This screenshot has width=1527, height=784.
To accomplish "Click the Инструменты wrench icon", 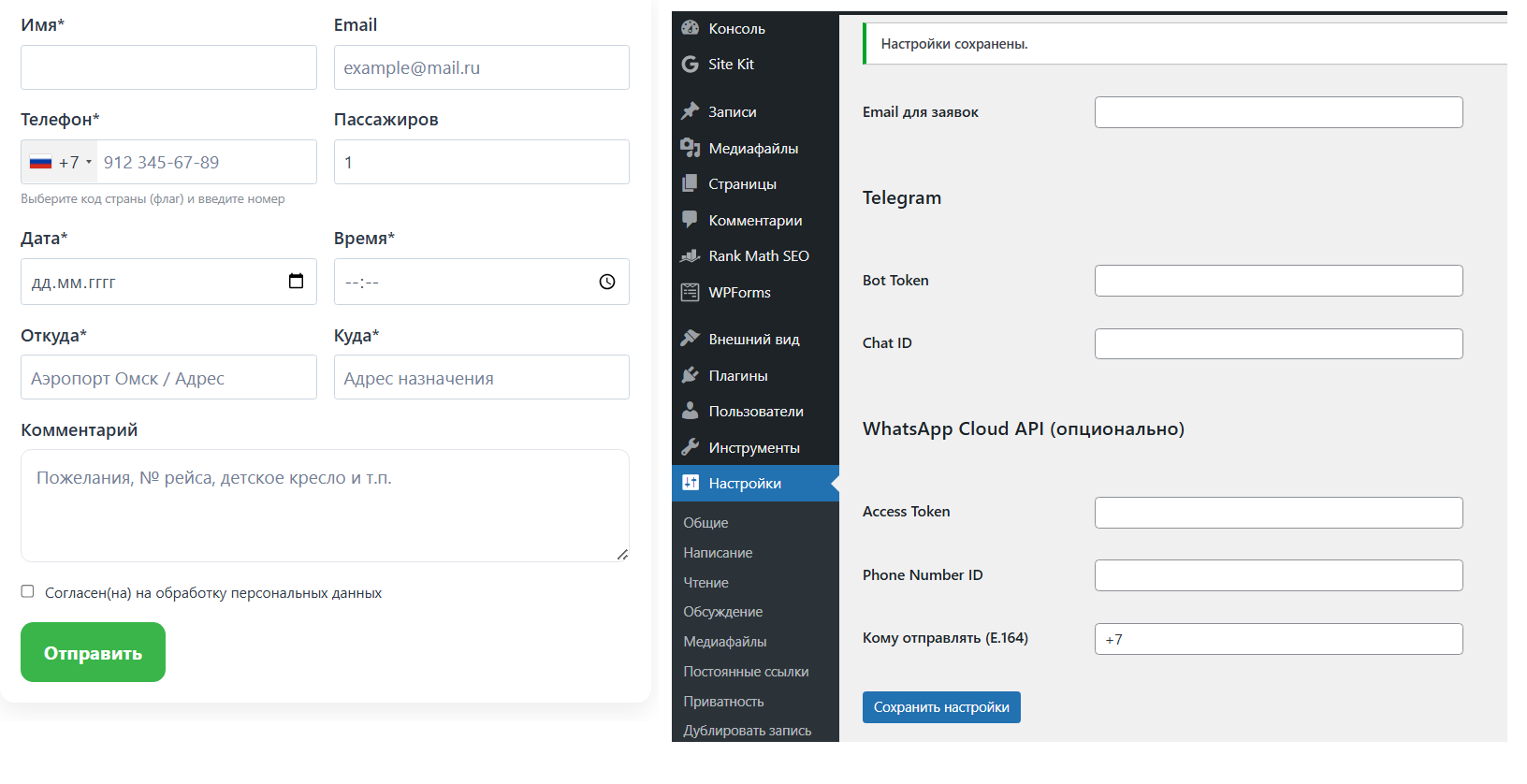I will point(691,447).
